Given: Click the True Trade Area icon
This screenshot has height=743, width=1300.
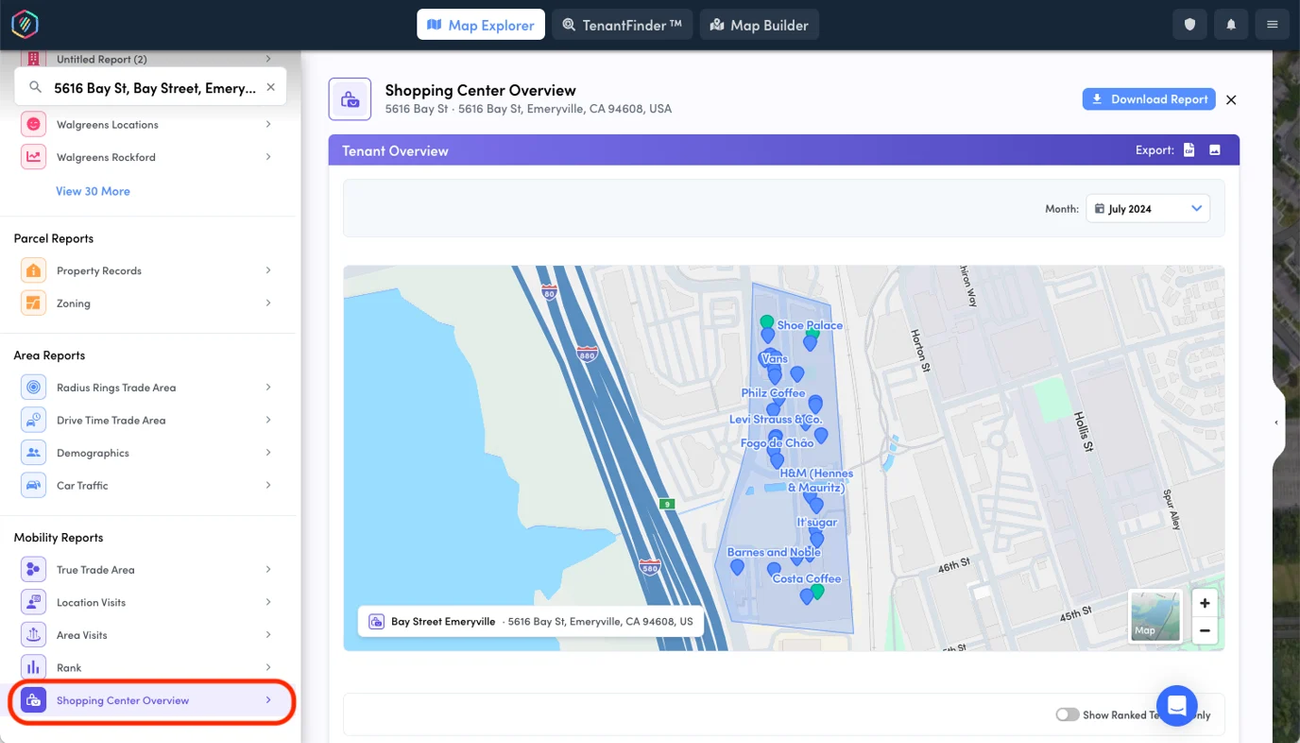Looking at the screenshot, I should (34, 570).
